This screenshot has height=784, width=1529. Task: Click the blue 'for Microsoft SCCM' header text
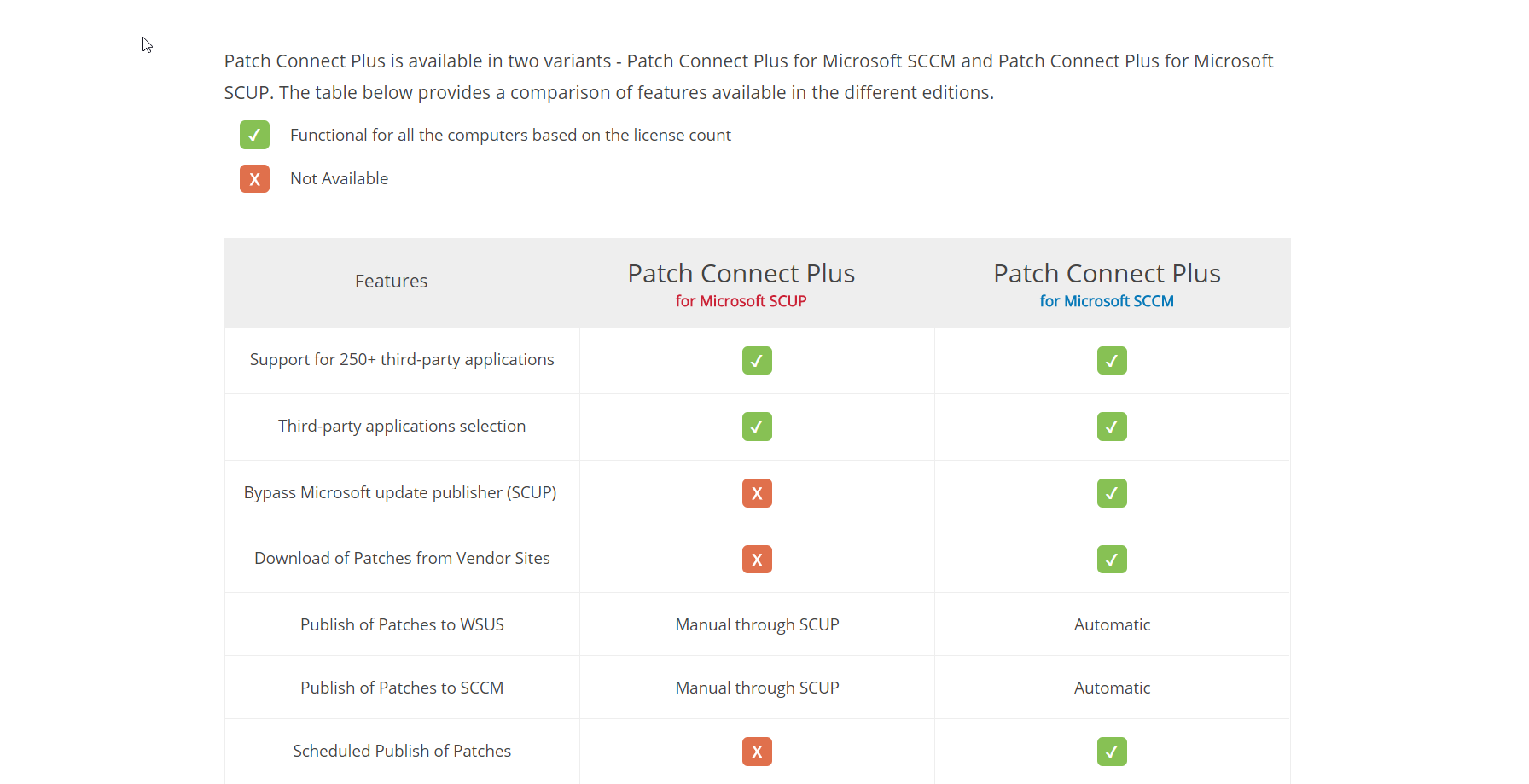click(1107, 301)
